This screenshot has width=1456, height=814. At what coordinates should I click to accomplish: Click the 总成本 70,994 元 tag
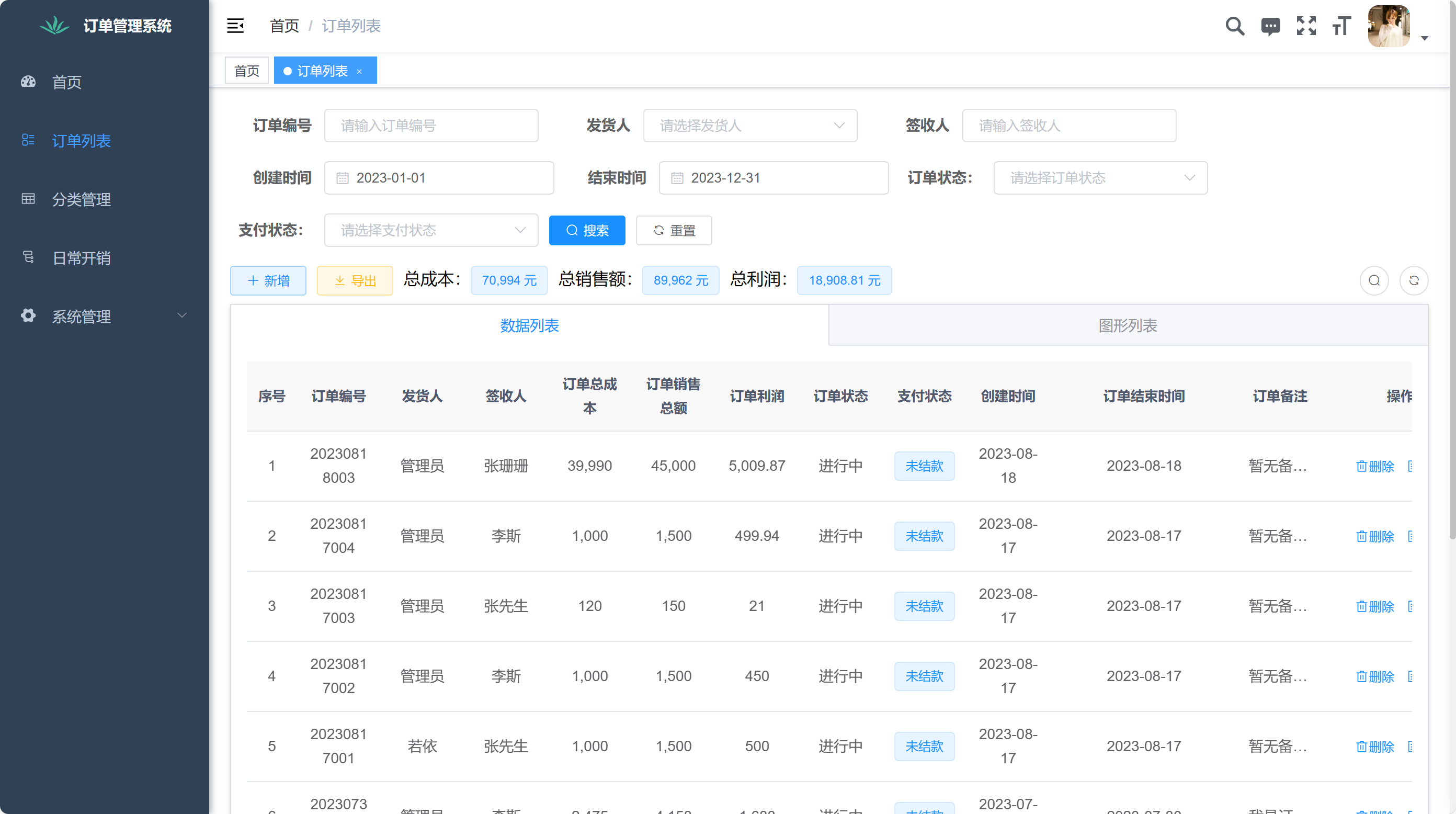coord(509,281)
